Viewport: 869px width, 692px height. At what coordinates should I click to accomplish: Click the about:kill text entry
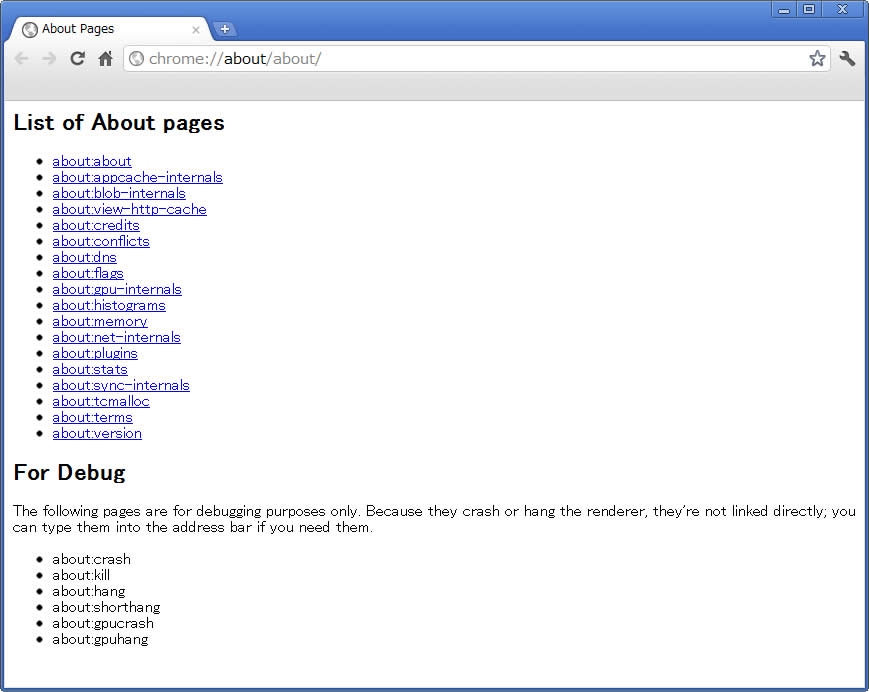(81, 576)
